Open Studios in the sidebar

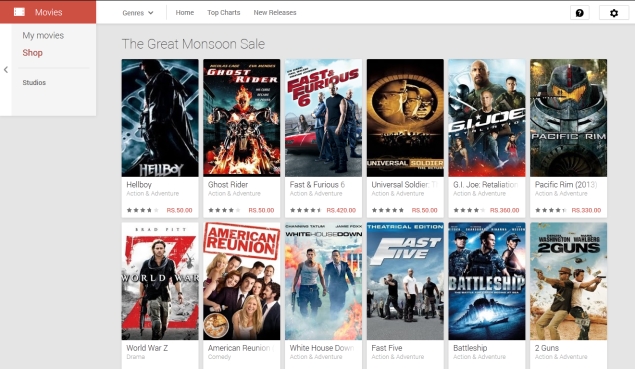click(x=34, y=83)
